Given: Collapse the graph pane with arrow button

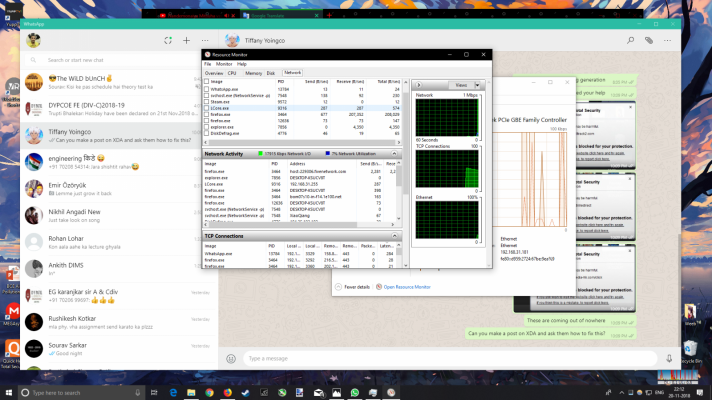Looking at the screenshot, I should coord(419,85).
